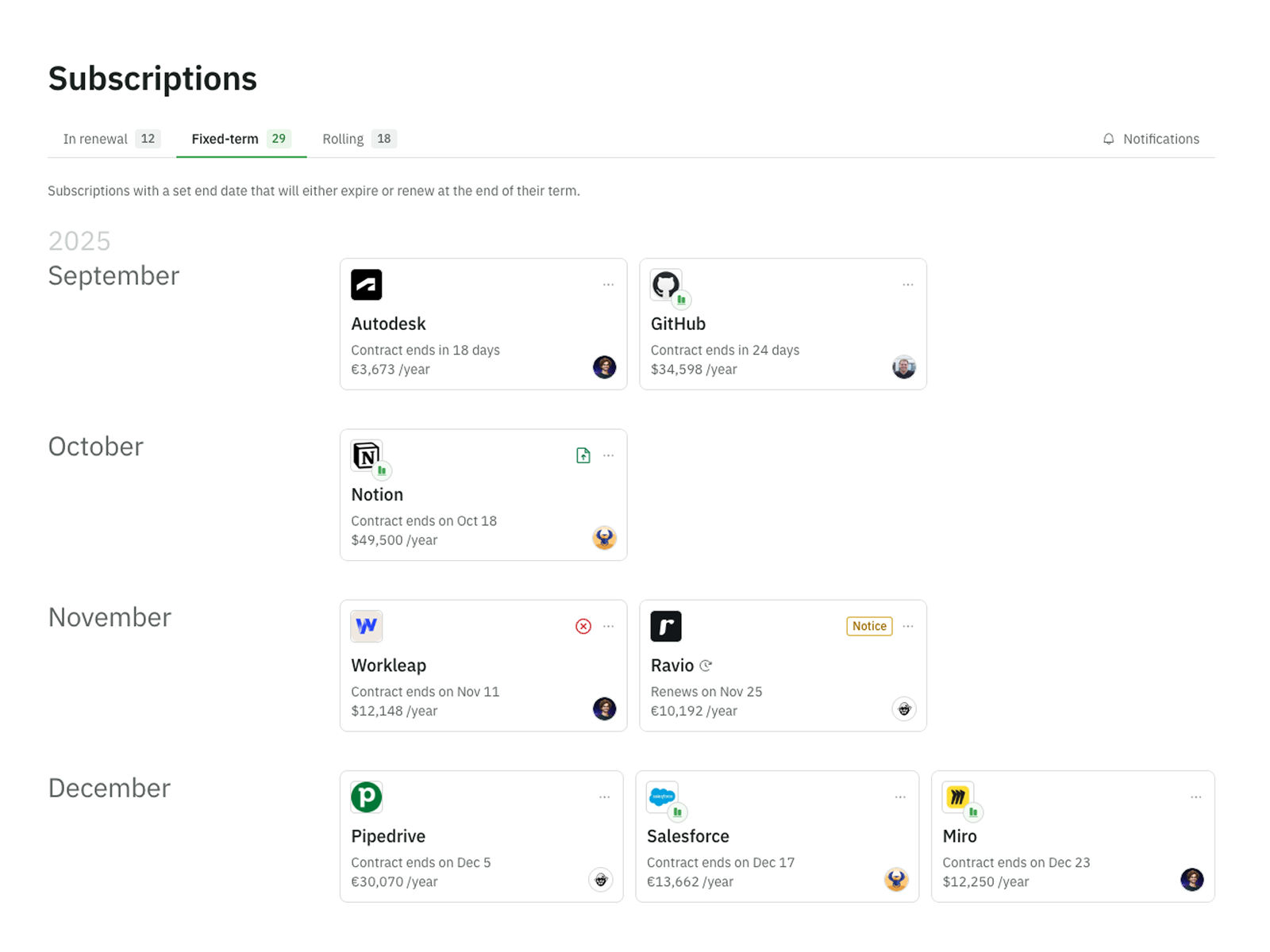Click the GitHub logo icon
1270x952 pixels.
(665, 284)
